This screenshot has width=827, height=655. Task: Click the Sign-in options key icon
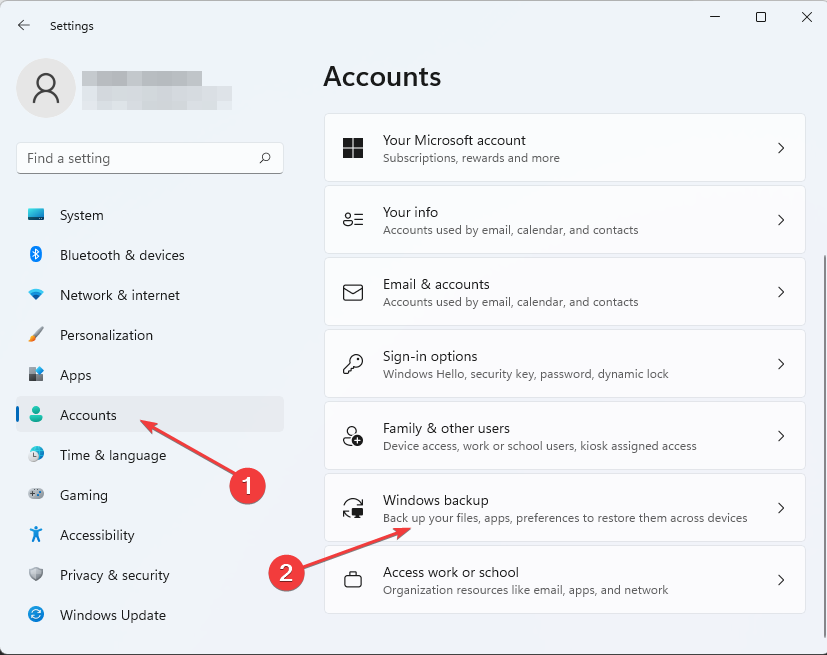pyautogui.click(x=353, y=364)
